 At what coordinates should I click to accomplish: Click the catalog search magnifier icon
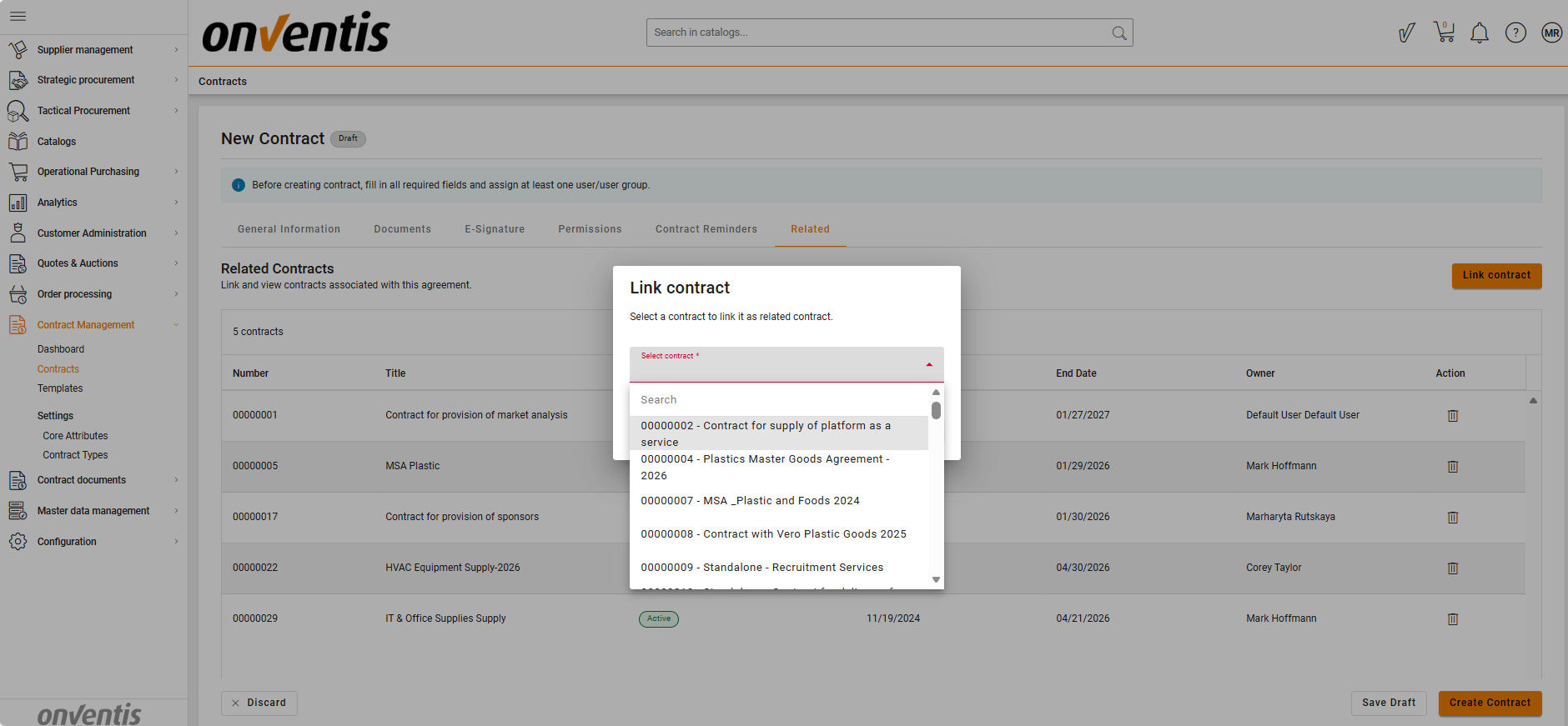coord(1118,33)
